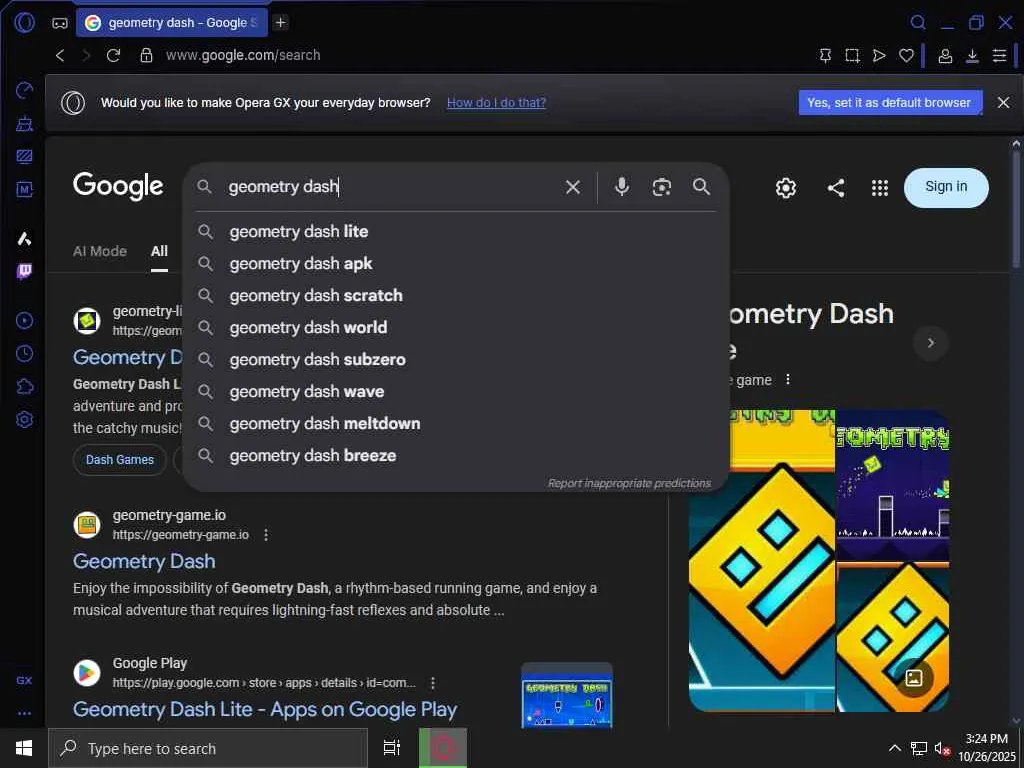Click the Dash Games chip

click(x=120, y=460)
